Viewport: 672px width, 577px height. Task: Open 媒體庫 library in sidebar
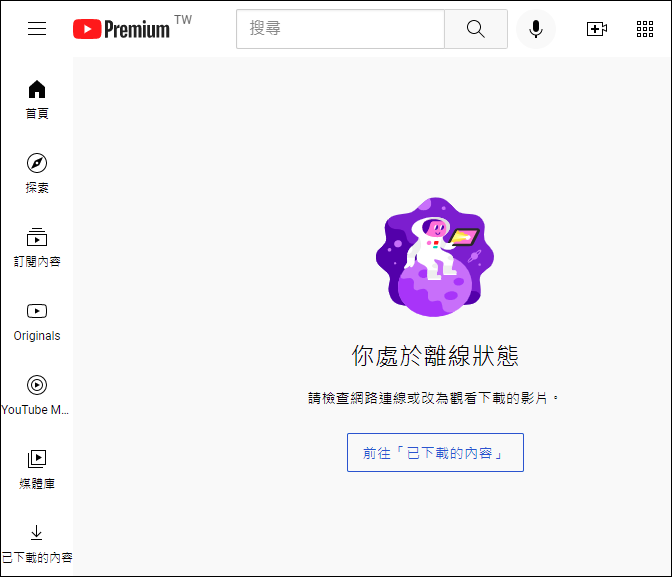click(x=37, y=470)
